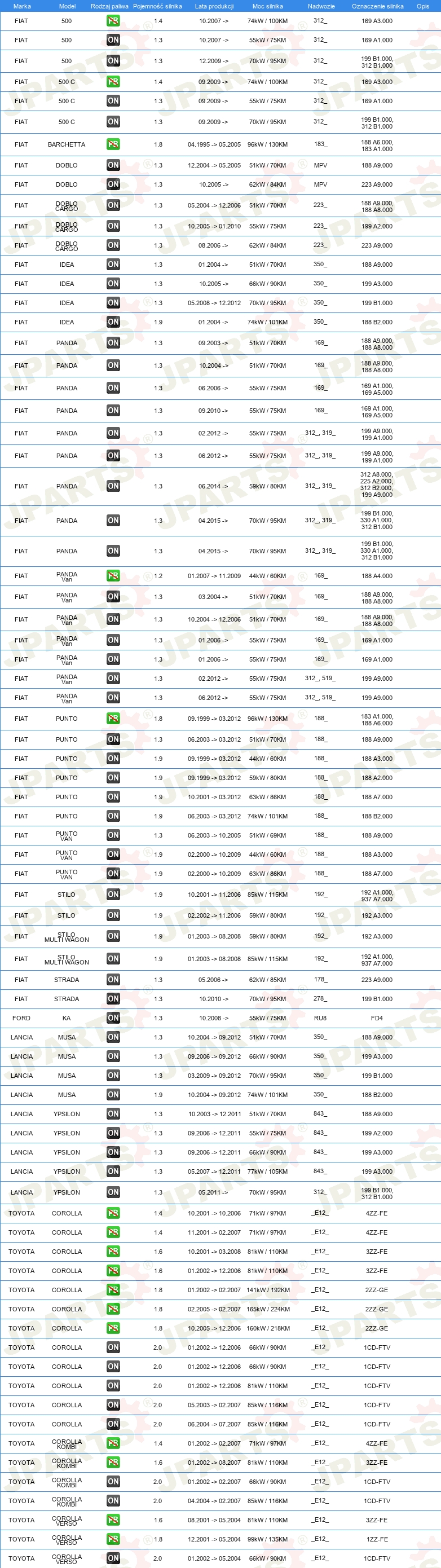Click 62kW / 85KM power value
441x1568 pixels.
click(268, 979)
